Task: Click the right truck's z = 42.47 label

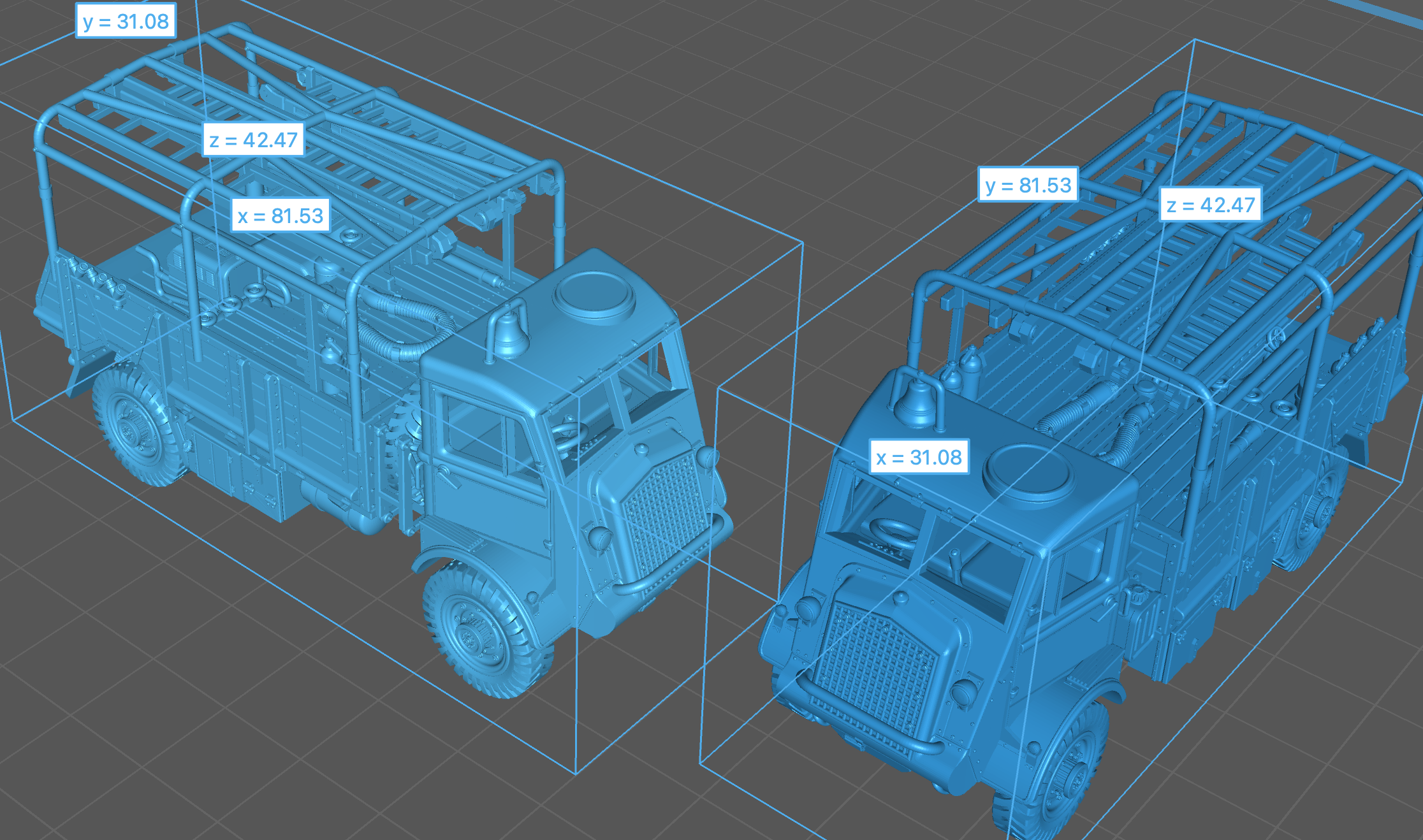Action: pos(1210,205)
